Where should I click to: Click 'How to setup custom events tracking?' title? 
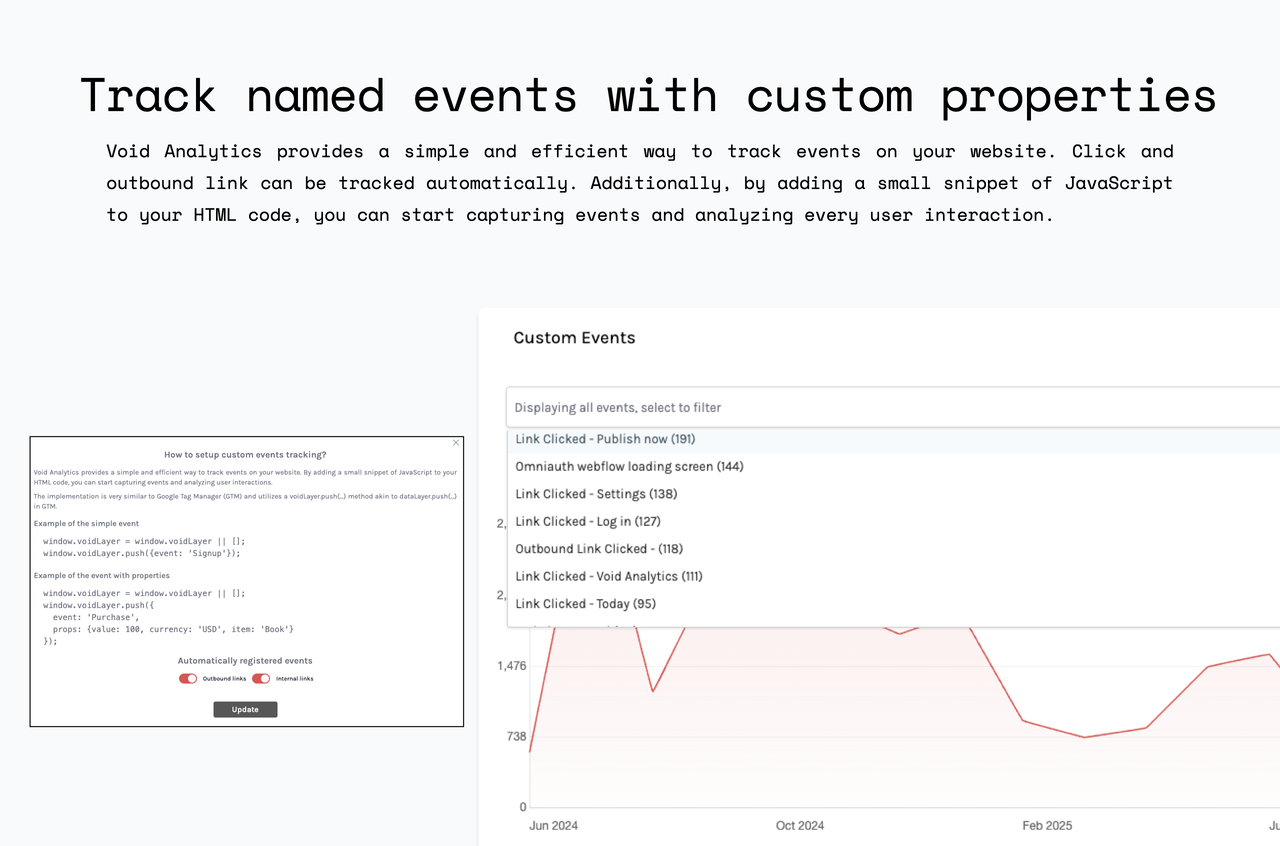pos(245,454)
